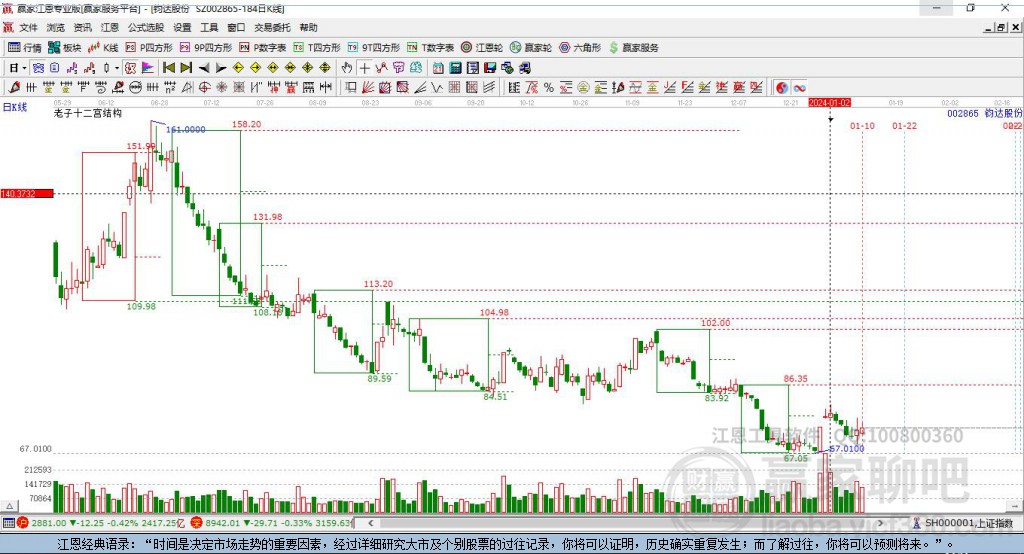
Task: Open the 行情 quotes view
Action: tap(24, 48)
